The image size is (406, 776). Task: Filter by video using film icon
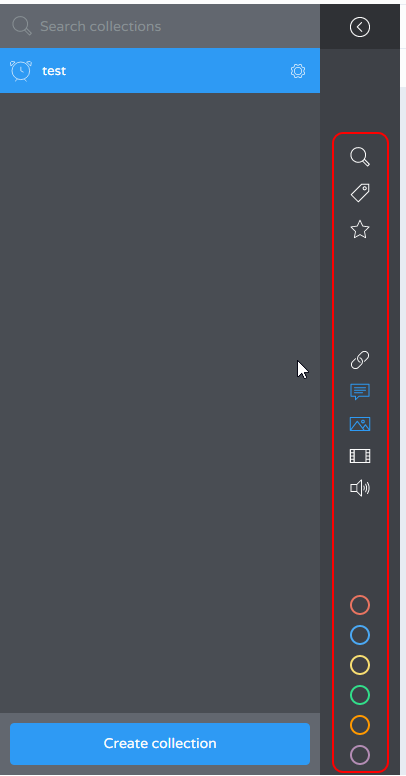click(x=360, y=456)
